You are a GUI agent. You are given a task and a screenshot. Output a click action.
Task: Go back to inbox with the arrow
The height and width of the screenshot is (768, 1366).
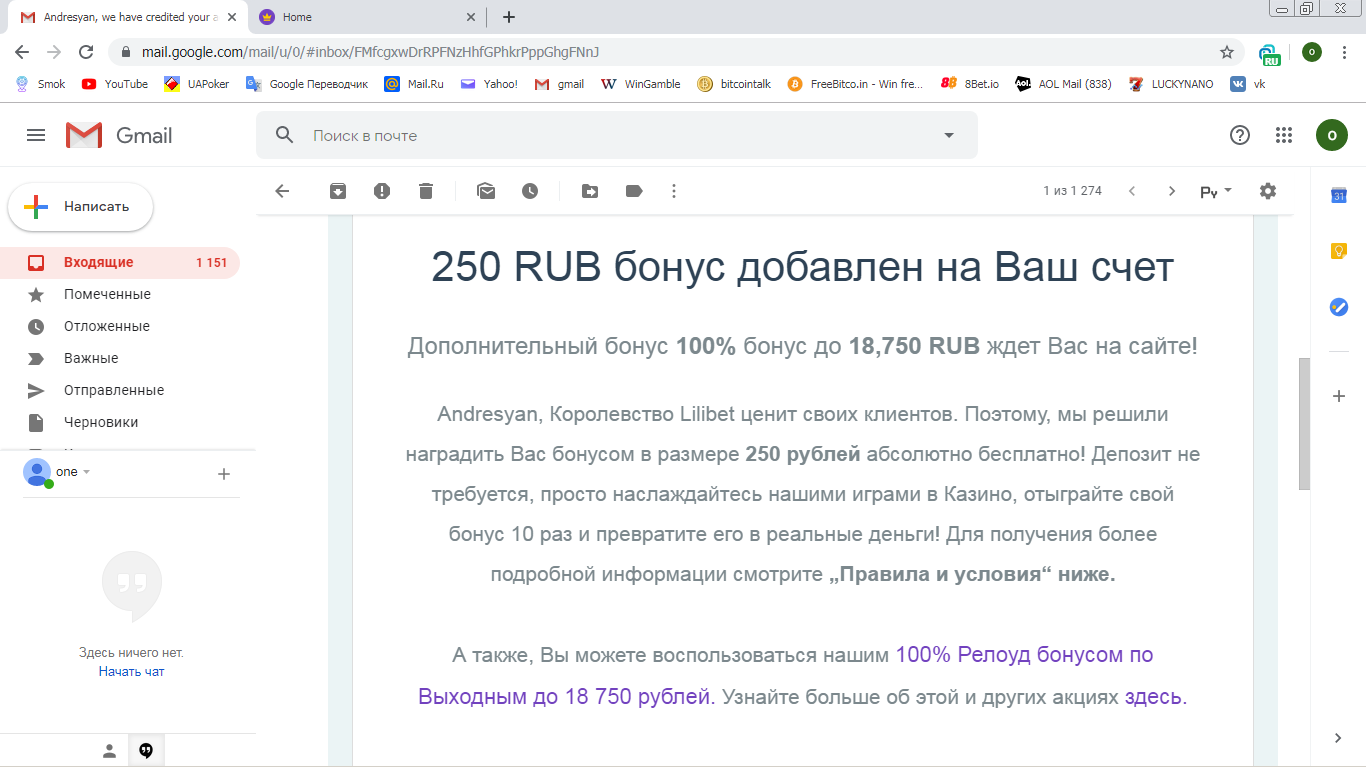point(282,191)
